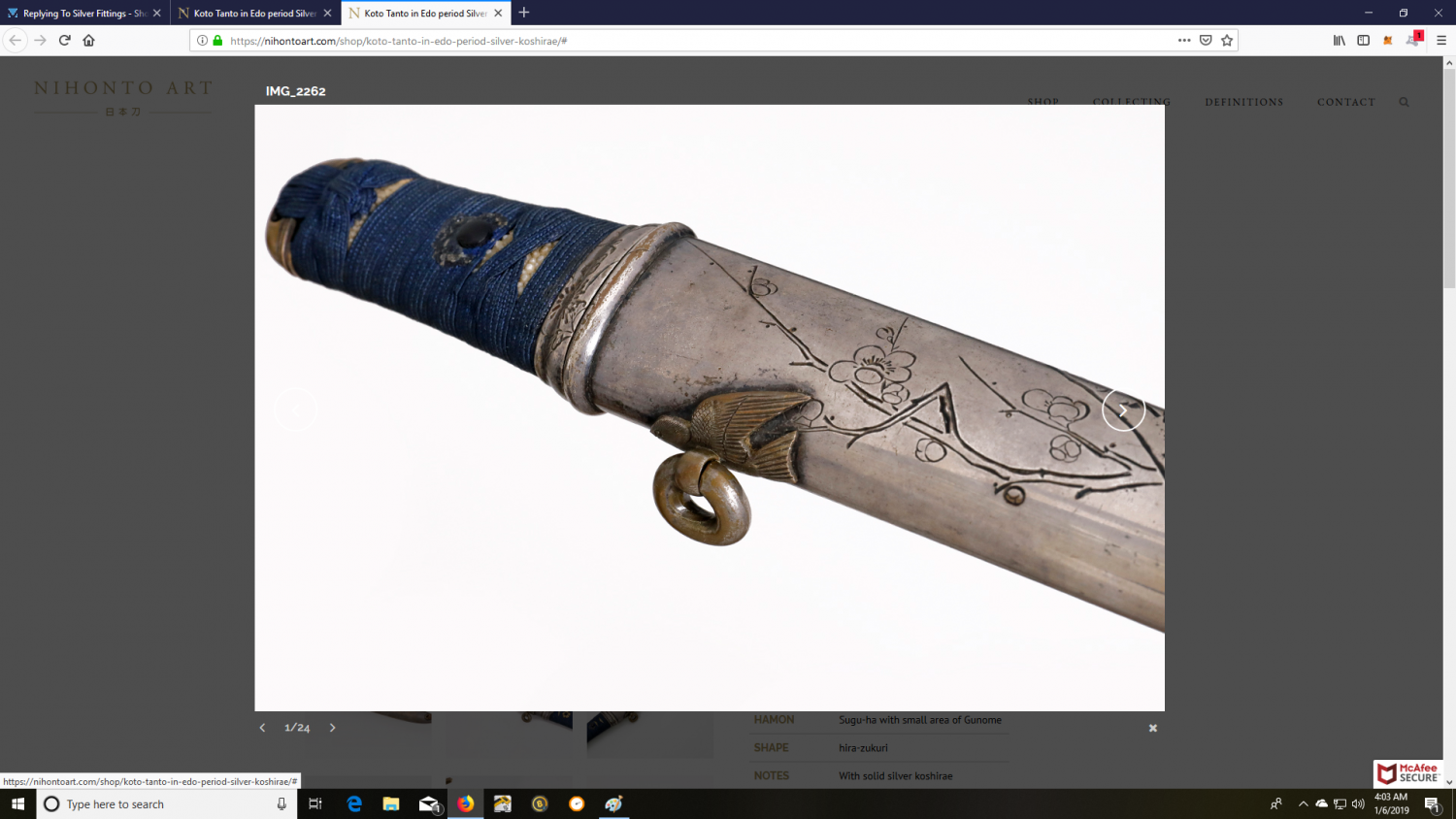The image size is (1456, 819).
Task: Click the green padlock security icon
Action: click(217, 41)
